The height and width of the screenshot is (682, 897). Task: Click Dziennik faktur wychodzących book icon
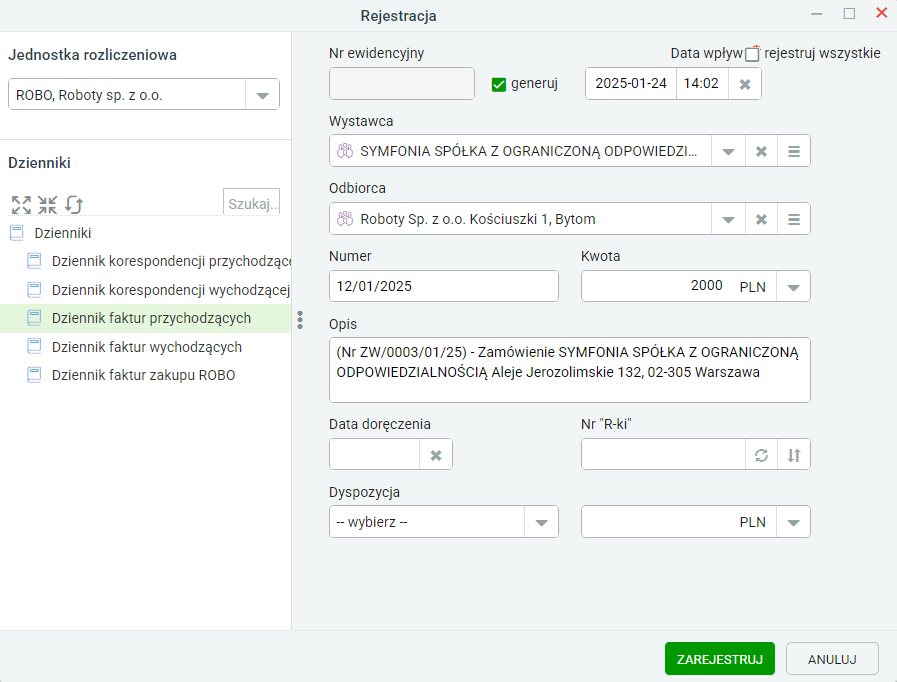34,346
